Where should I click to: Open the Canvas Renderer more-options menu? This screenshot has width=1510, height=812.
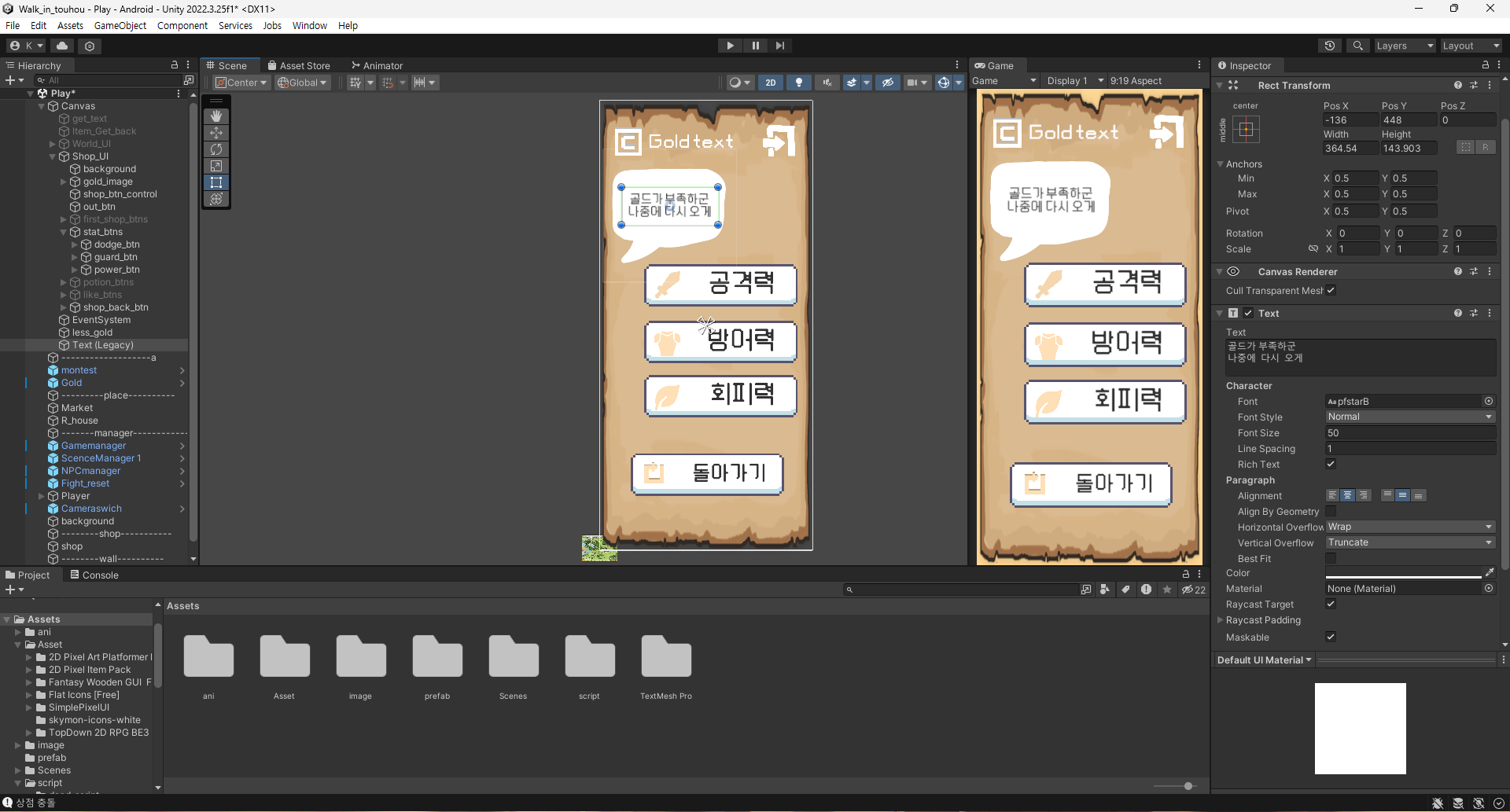1490,271
